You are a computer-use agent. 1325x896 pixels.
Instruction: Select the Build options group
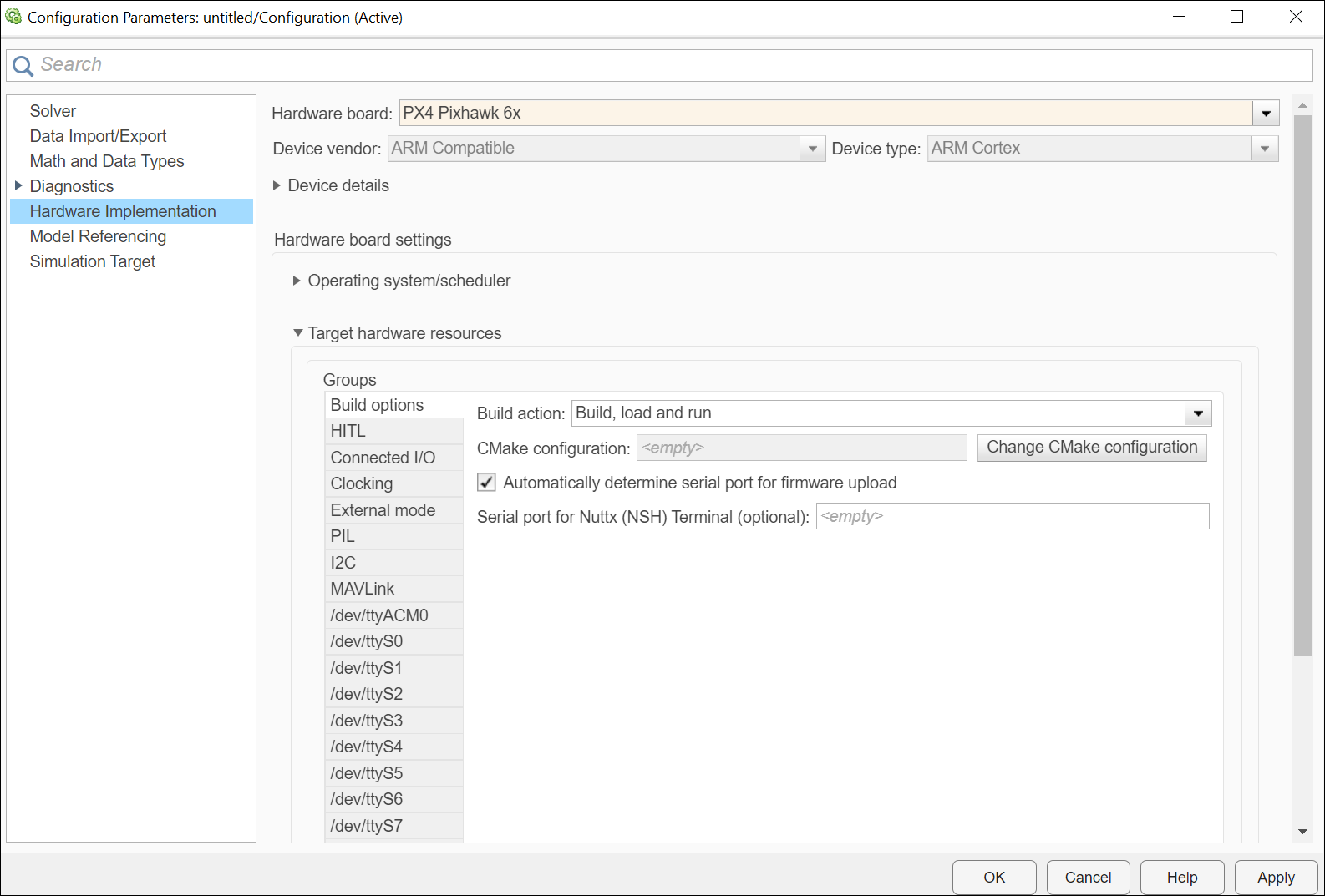pos(394,405)
